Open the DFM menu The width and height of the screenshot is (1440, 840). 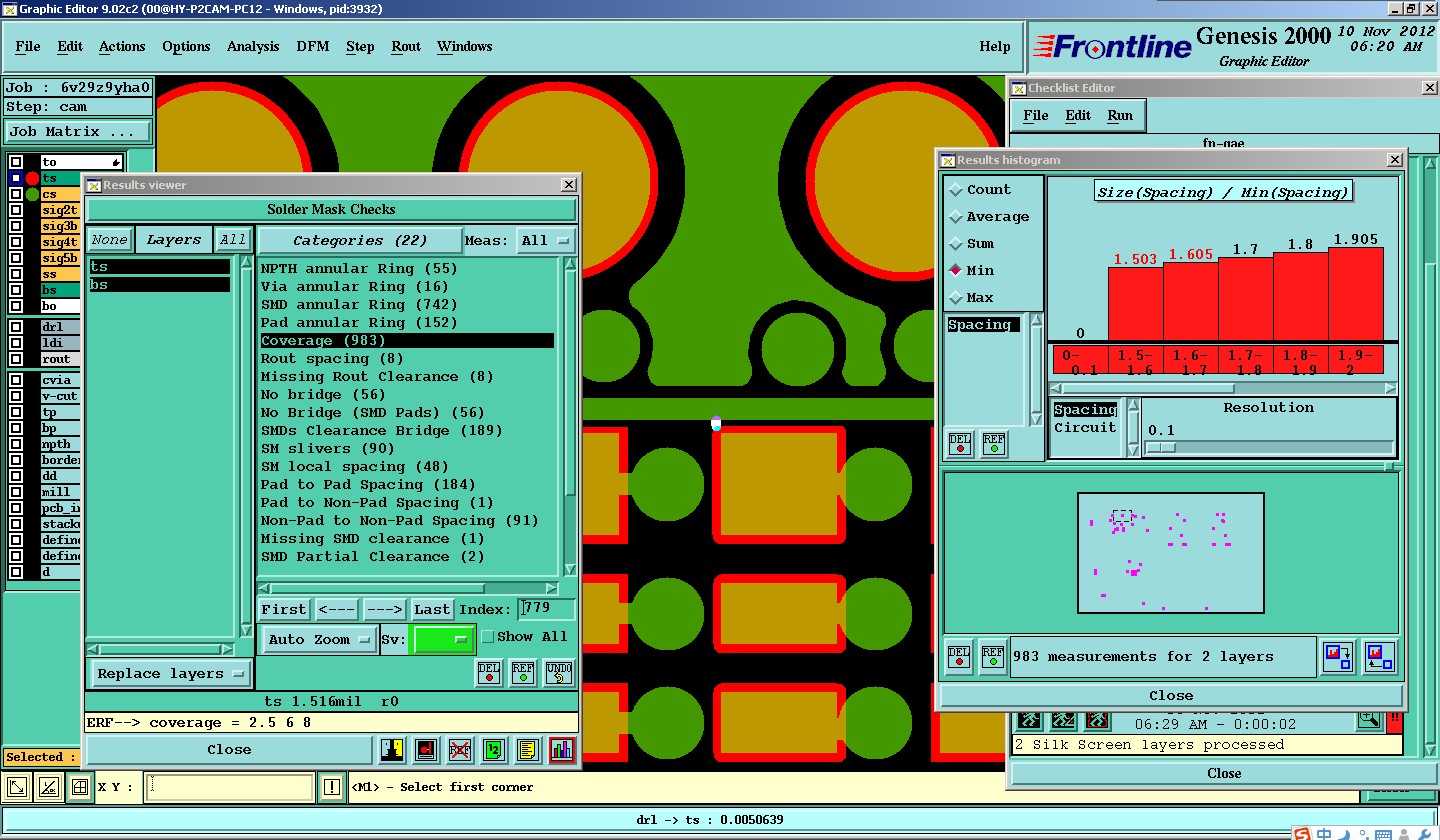(312, 47)
